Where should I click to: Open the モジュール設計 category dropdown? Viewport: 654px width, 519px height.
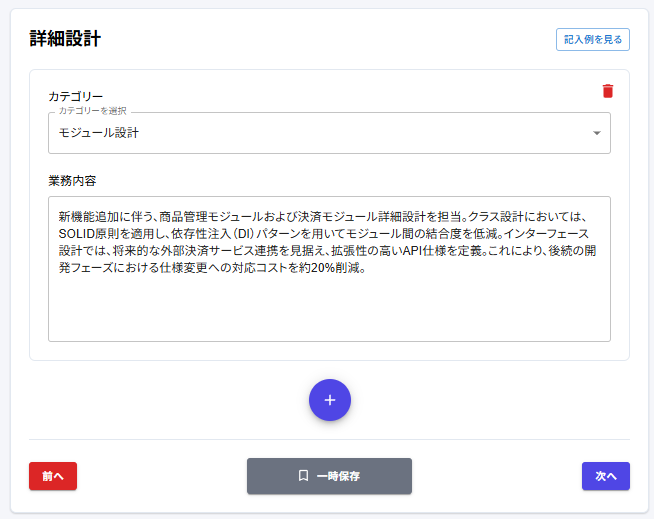[329, 133]
